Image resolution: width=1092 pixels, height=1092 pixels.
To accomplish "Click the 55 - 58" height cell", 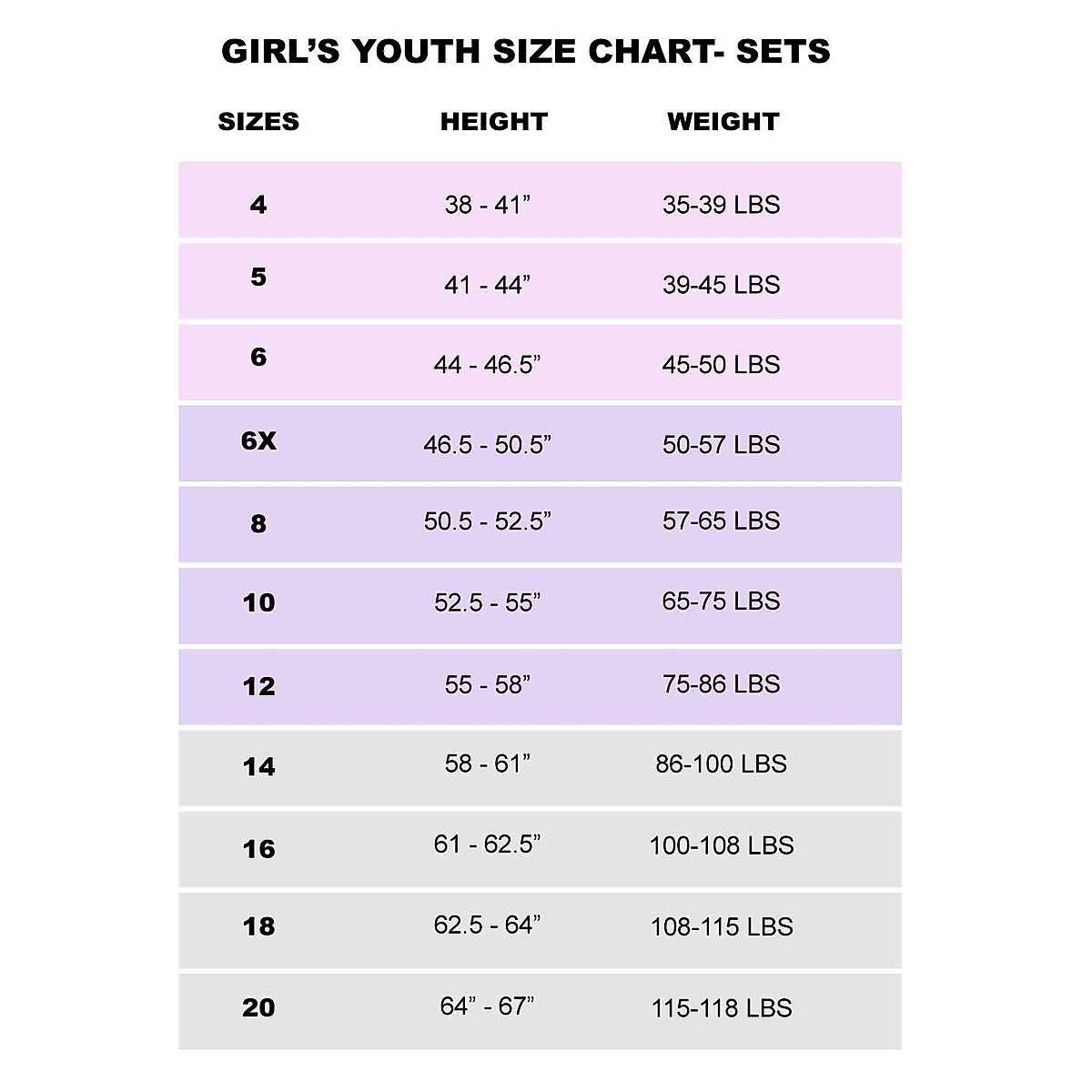I will 487,684.
